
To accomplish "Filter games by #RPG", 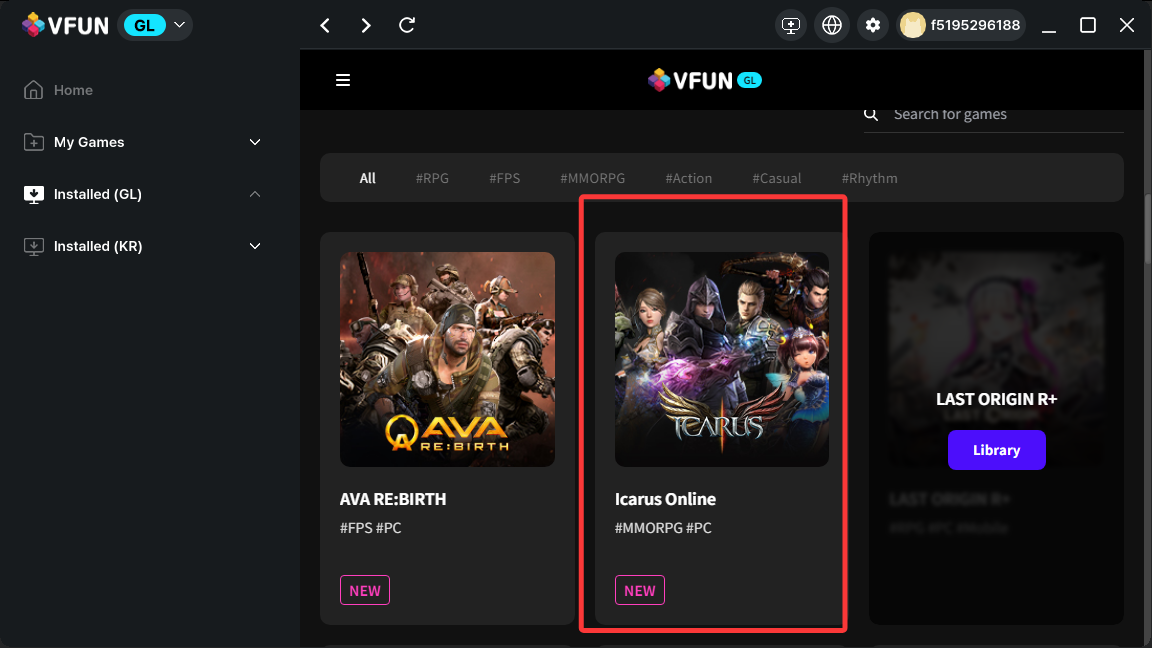I will coord(432,178).
